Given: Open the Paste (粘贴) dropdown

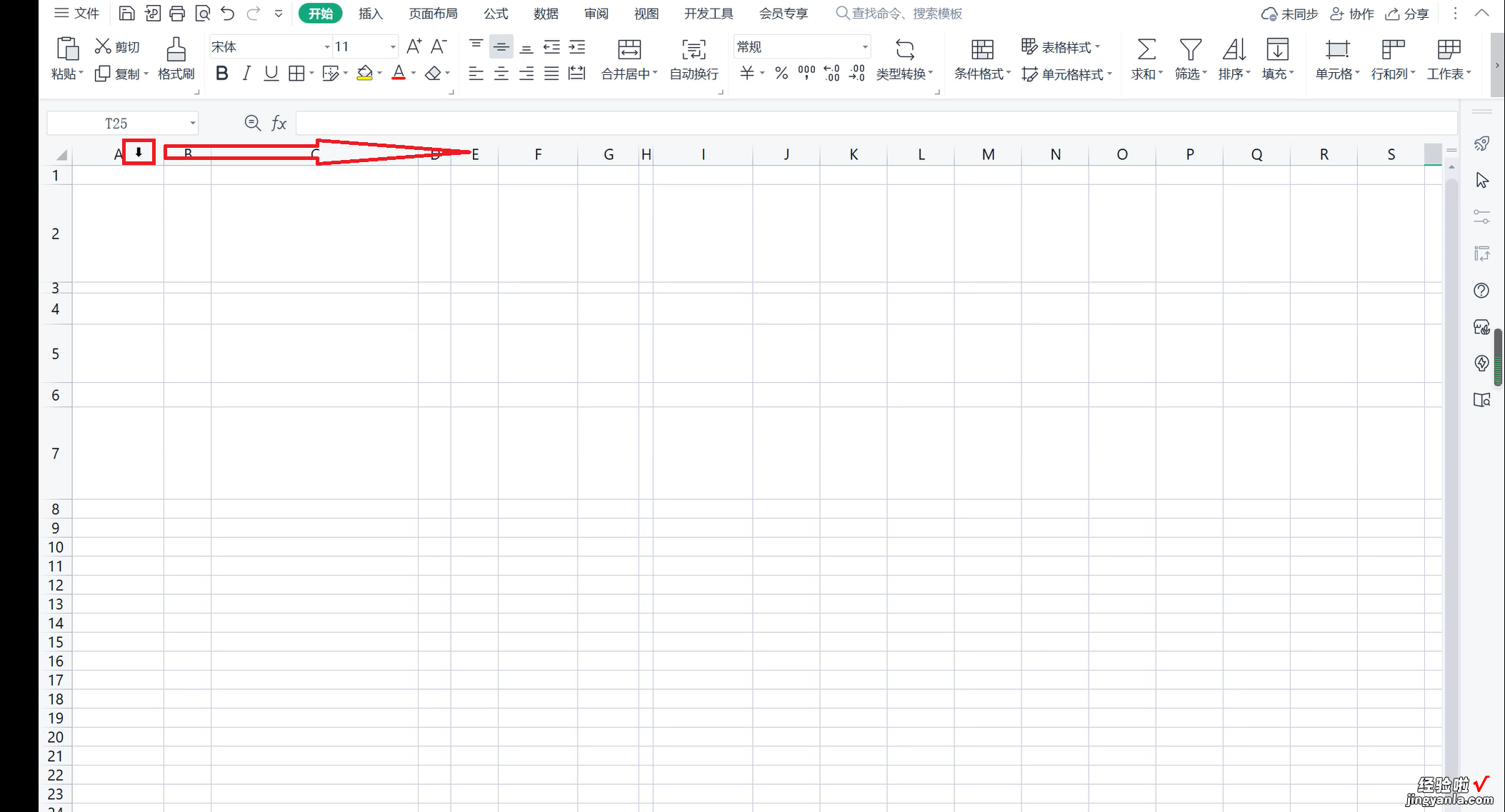Looking at the screenshot, I should (67, 74).
